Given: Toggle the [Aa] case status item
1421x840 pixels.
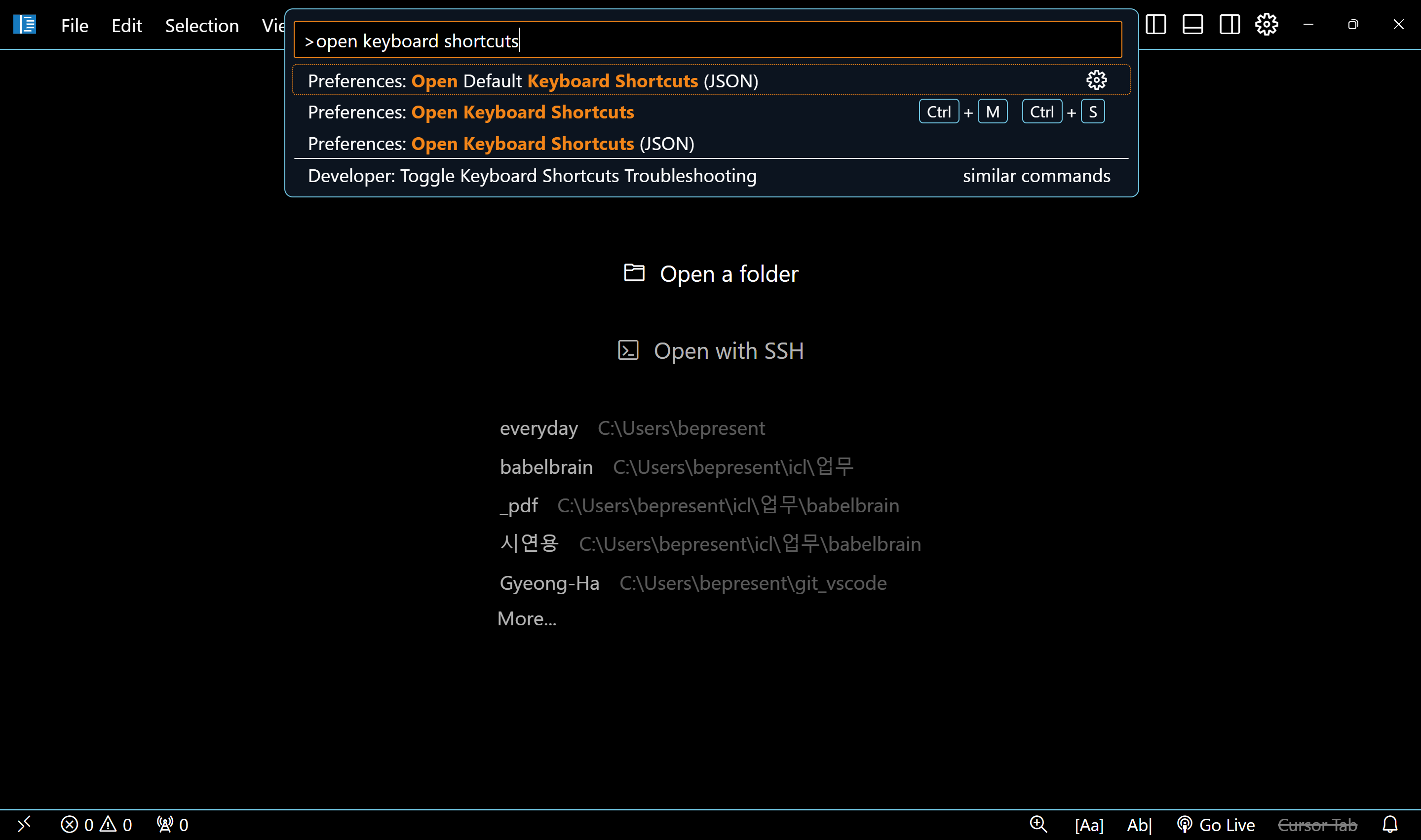Looking at the screenshot, I should click(x=1089, y=825).
